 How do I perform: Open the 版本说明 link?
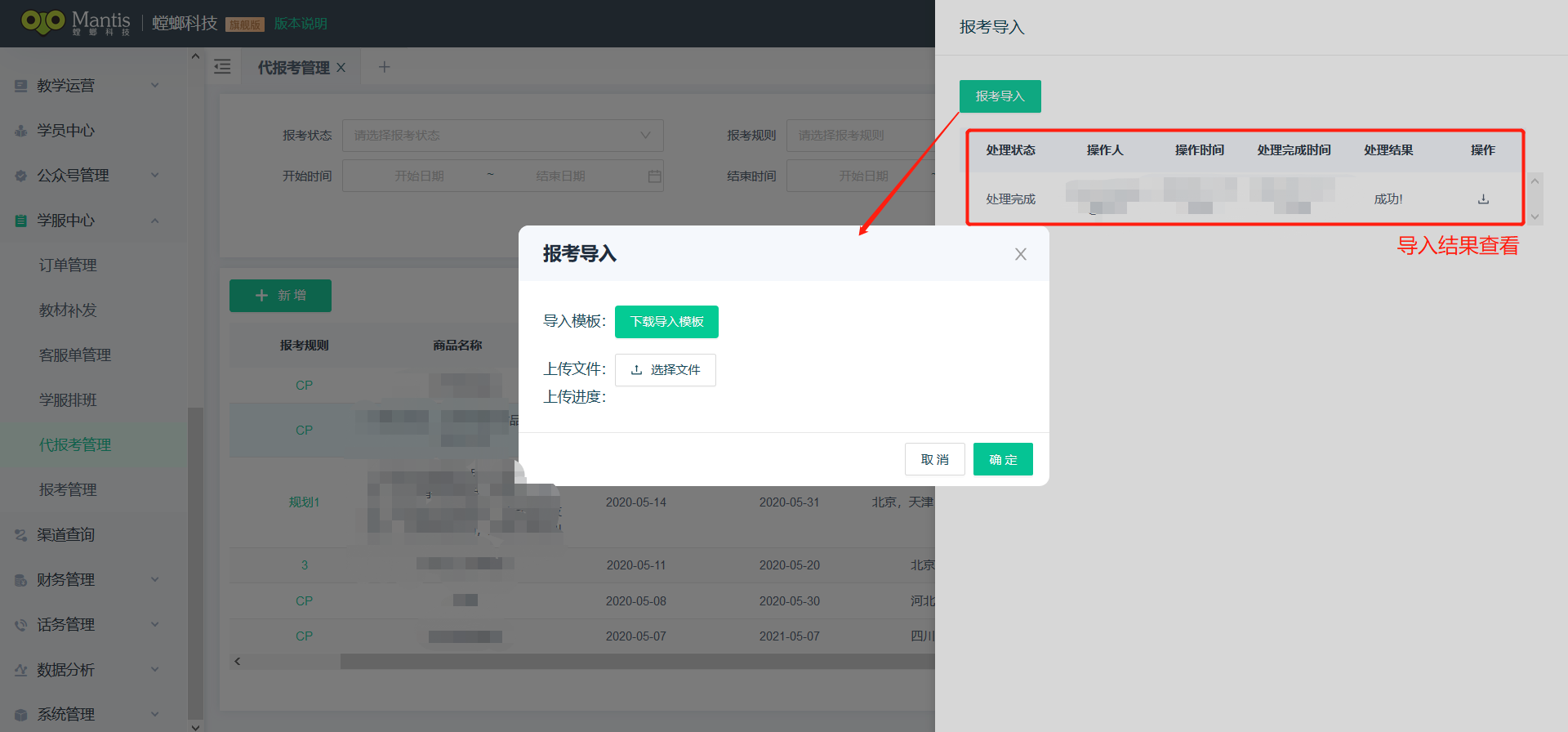pos(301,24)
